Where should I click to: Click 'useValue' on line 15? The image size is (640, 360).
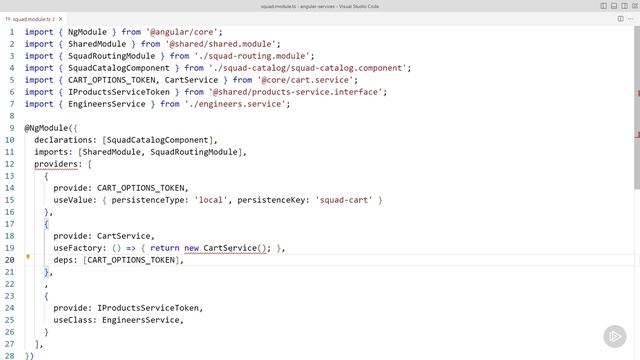pyautogui.click(x=73, y=200)
